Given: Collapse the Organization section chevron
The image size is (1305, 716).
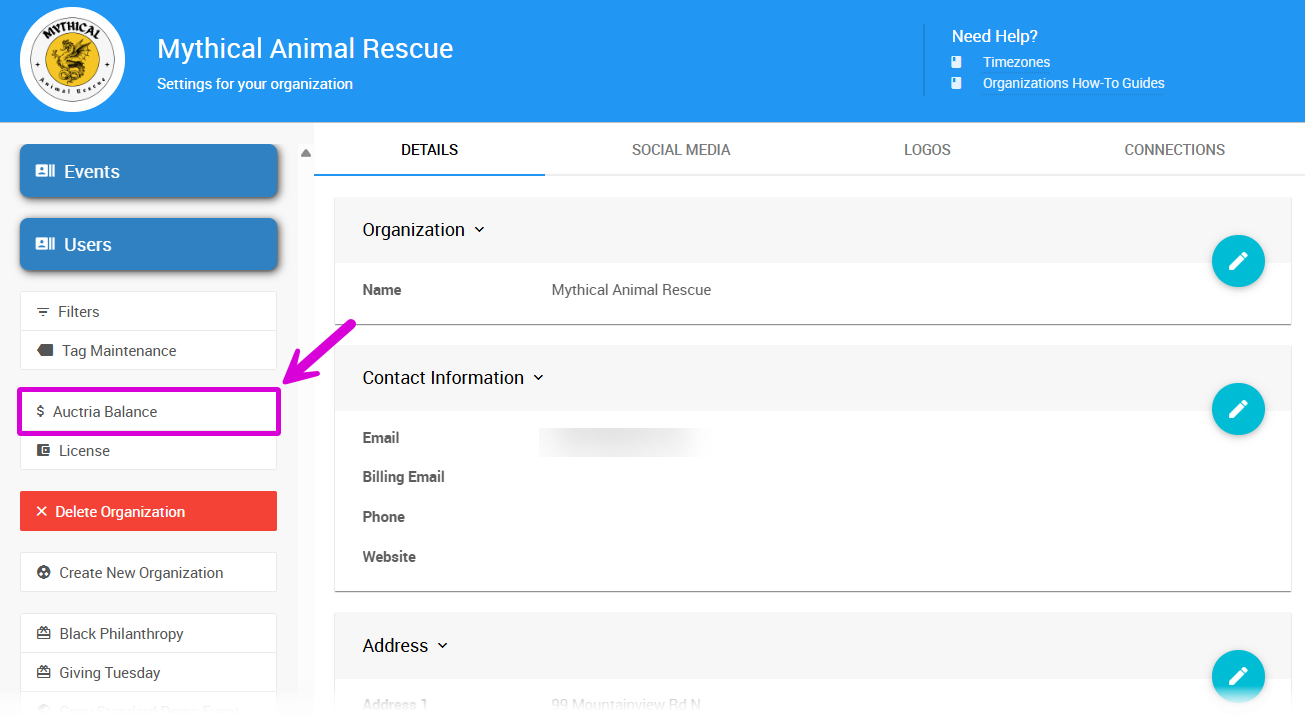Looking at the screenshot, I should [x=479, y=230].
